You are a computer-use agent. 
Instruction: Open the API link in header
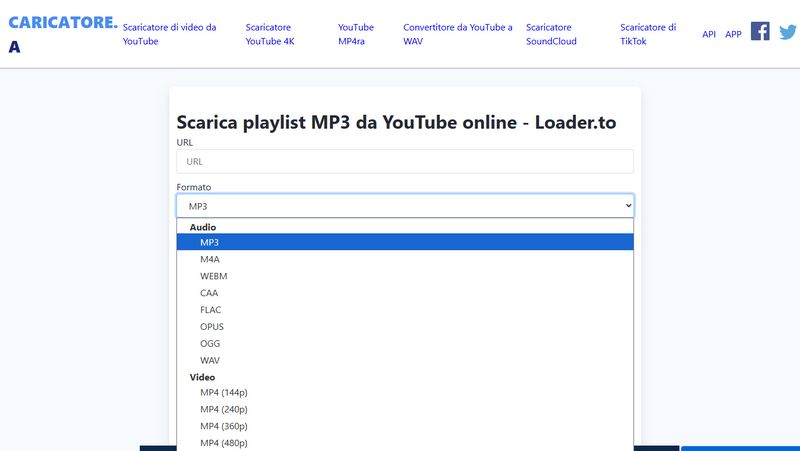pos(709,34)
